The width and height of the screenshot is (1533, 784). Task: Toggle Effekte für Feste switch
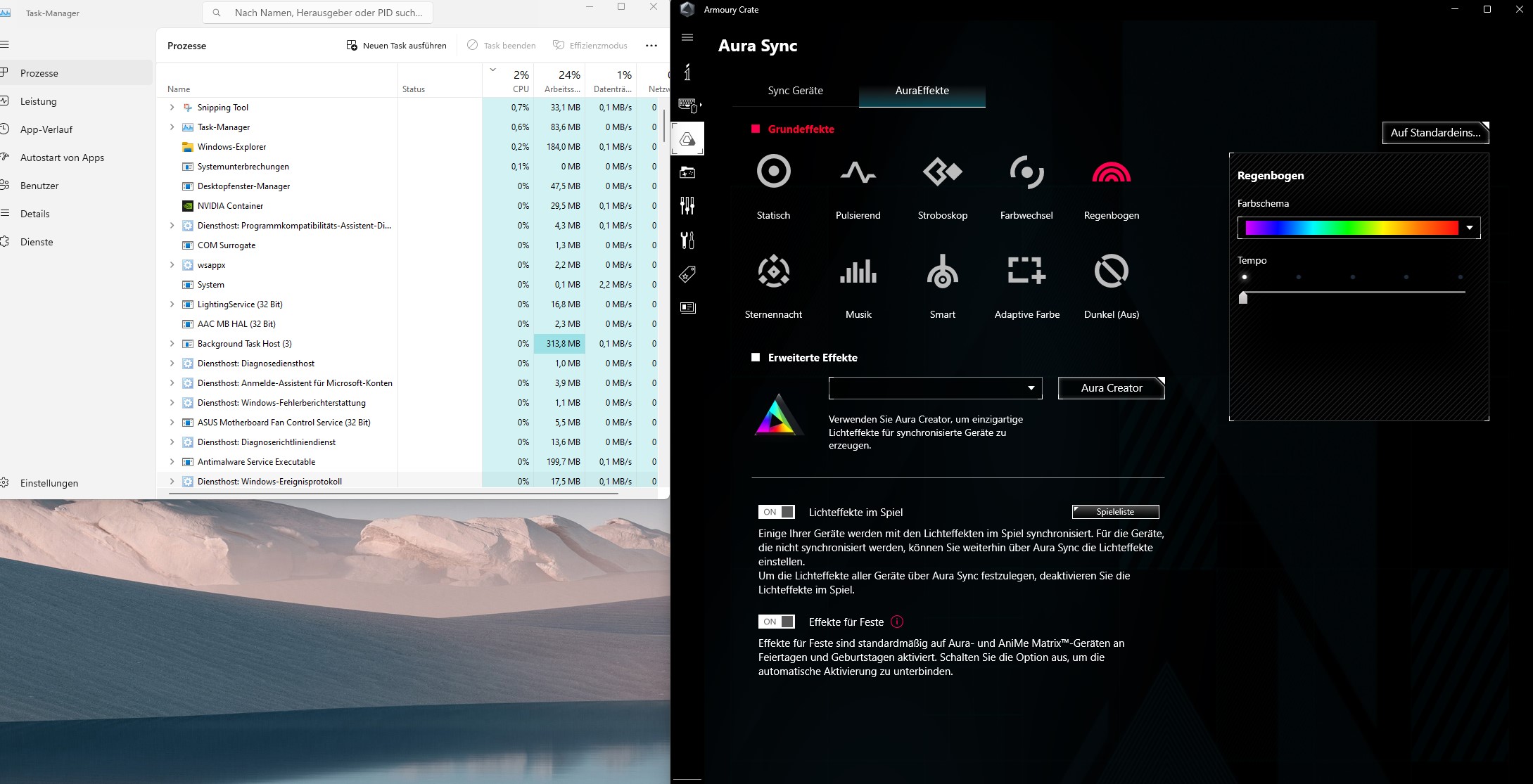[777, 622]
